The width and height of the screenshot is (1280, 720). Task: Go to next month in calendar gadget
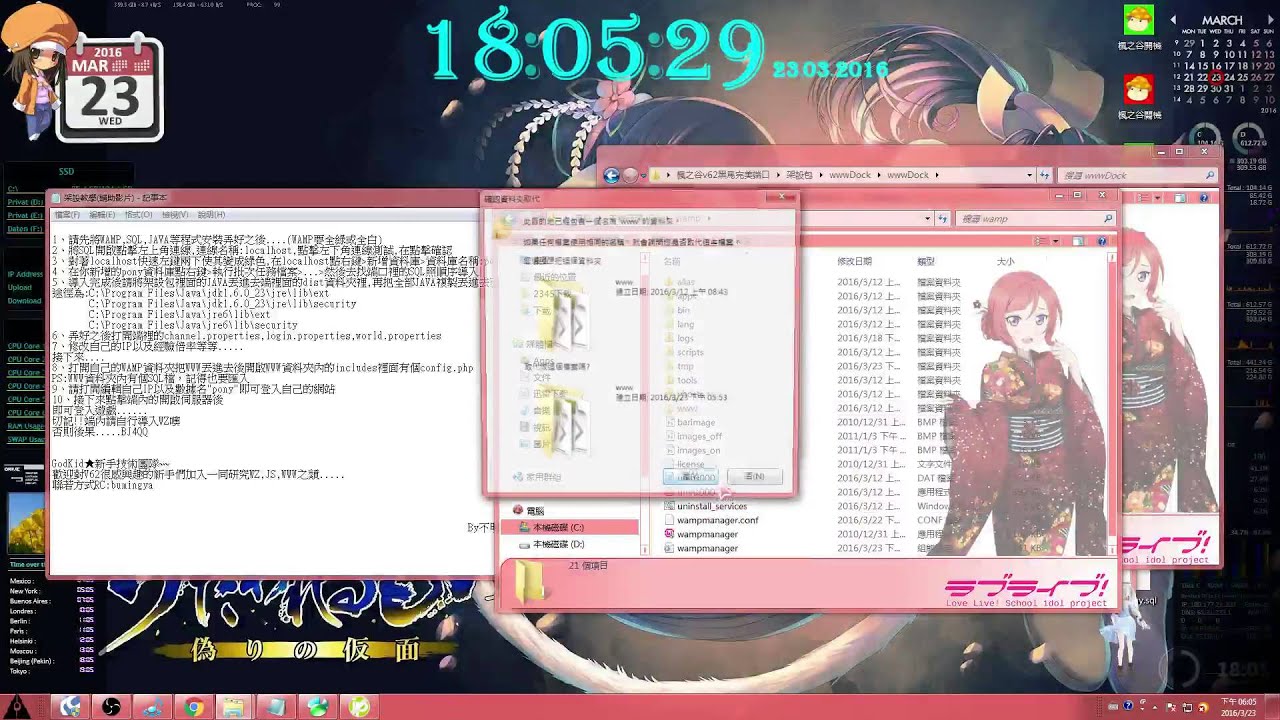1270,20
